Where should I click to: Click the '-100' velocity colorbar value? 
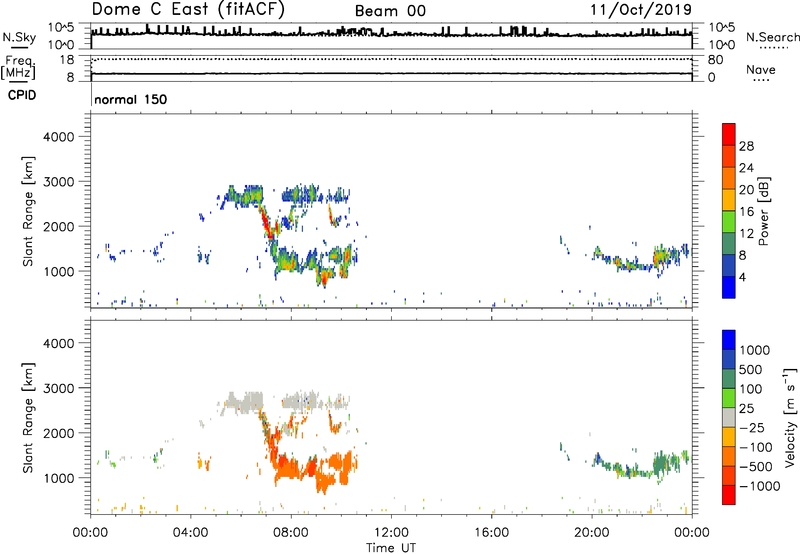pyautogui.click(x=756, y=447)
